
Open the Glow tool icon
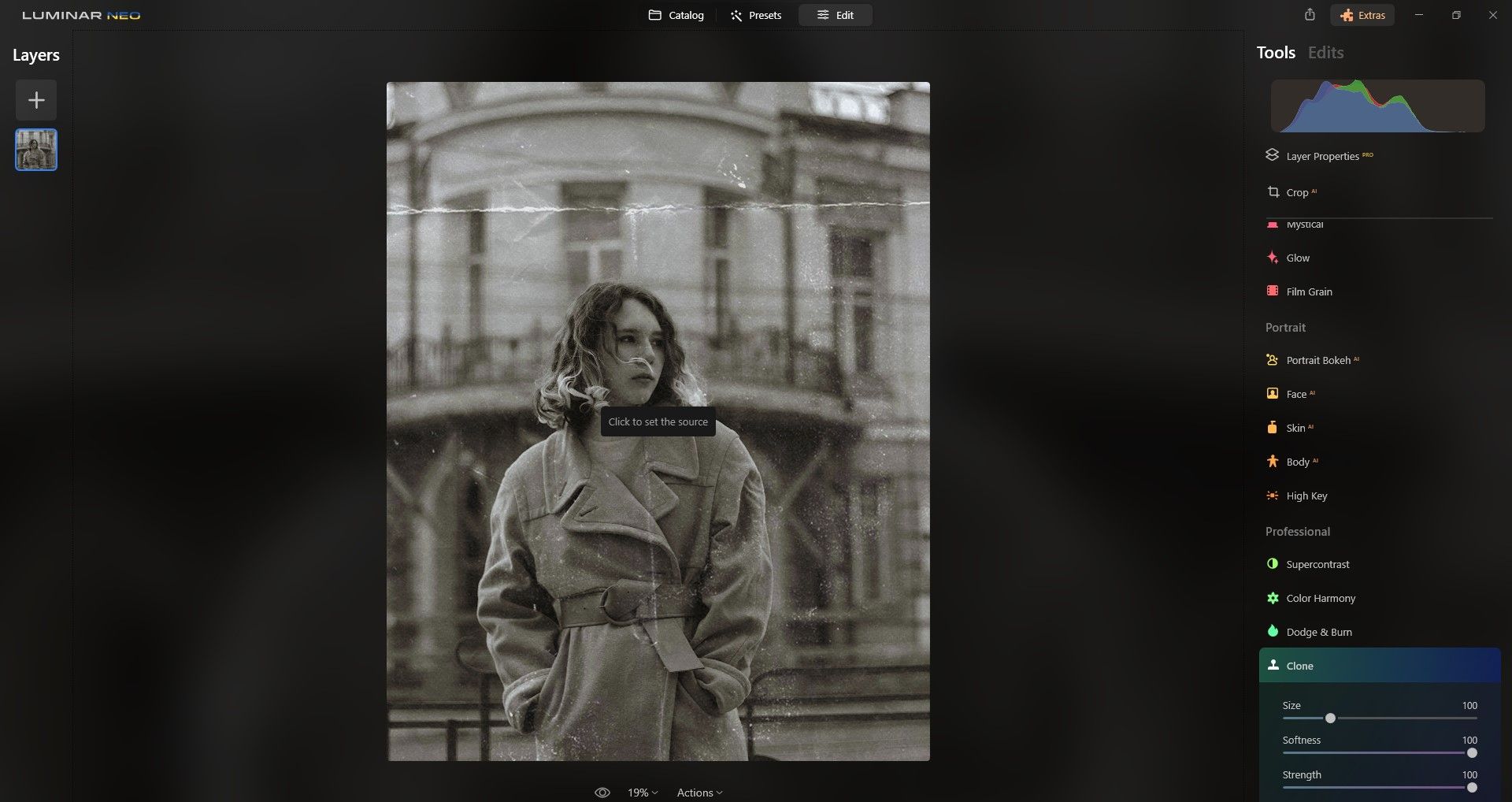tap(1273, 258)
